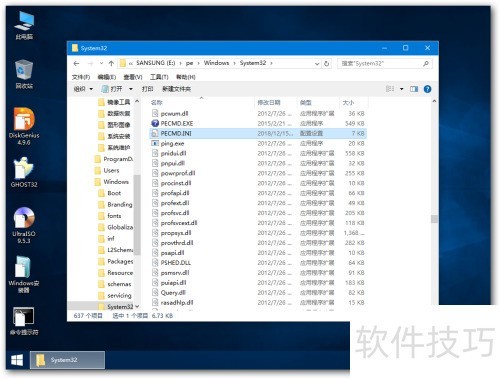Open the Organize dropdown in toolbar

pos(83,89)
